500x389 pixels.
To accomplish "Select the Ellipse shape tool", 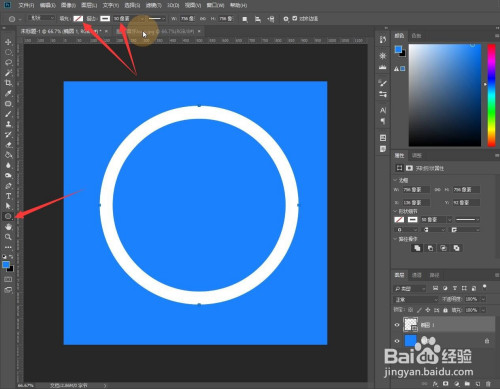I will pyautogui.click(x=8, y=216).
